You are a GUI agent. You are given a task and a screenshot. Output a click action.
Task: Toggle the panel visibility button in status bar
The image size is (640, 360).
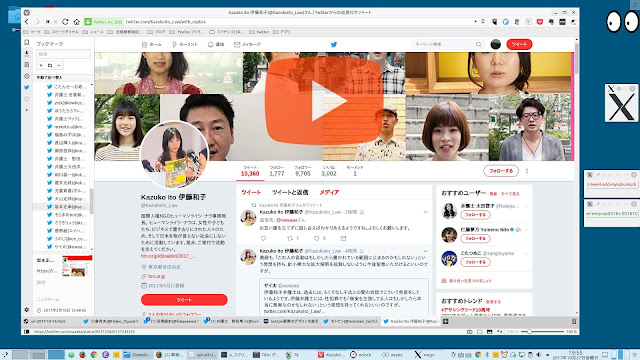point(27,332)
